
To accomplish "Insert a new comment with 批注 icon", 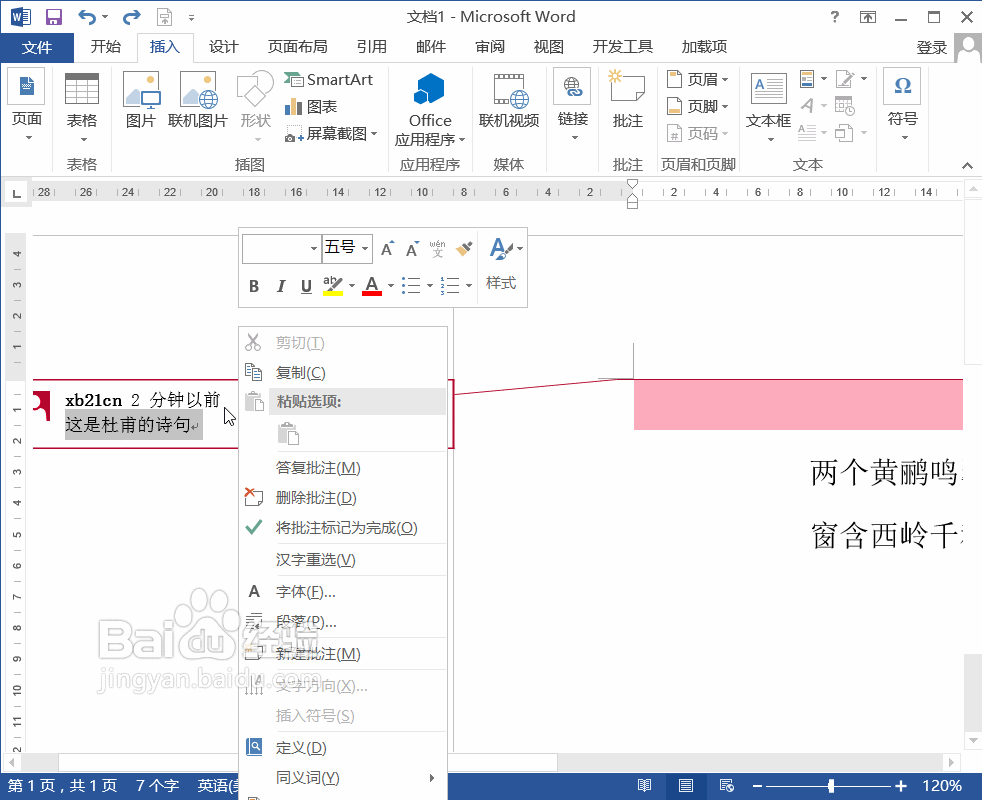I will point(626,100).
